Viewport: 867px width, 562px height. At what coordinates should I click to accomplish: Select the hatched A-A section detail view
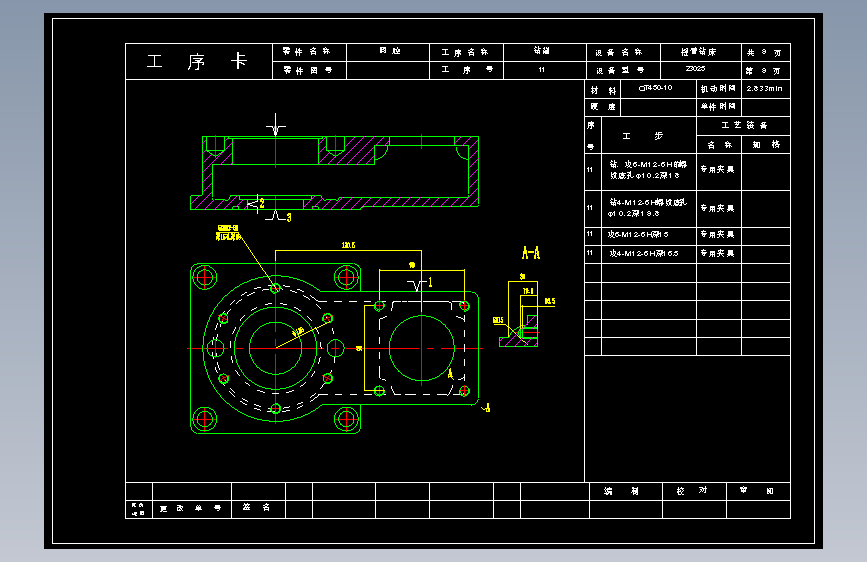click(x=520, y=315)
